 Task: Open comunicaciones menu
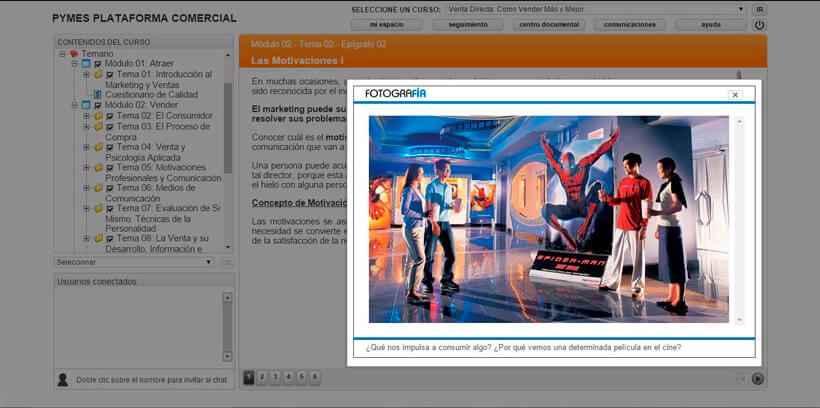click(x=630, y=25)
